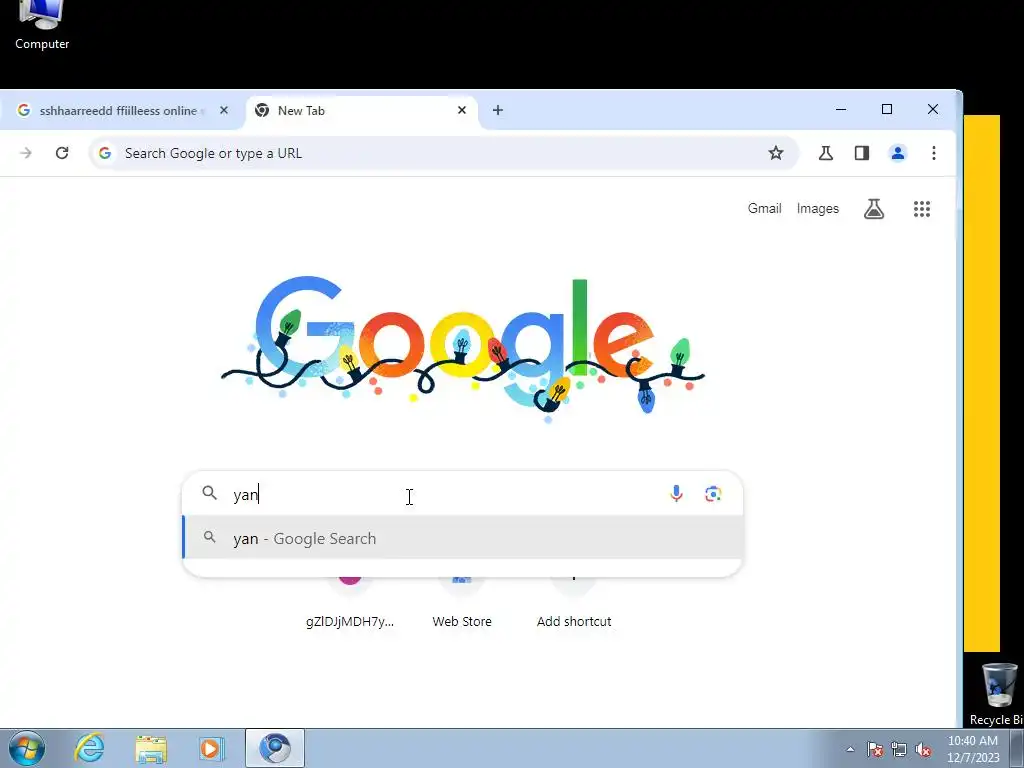Search by image with Lens icon
This screenshot has width=1024, height=768.
coord(712,494)
